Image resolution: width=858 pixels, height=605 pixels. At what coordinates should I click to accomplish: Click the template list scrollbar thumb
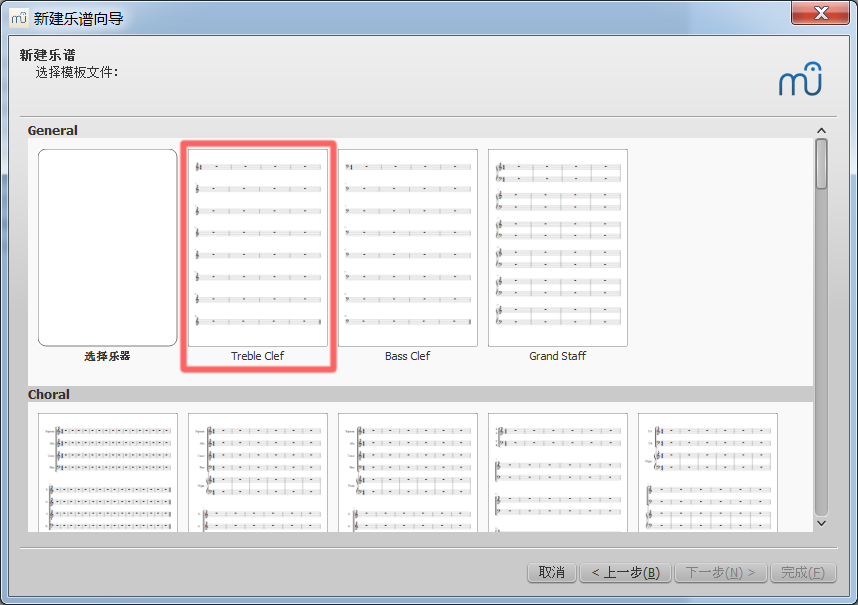pos(821,164)
